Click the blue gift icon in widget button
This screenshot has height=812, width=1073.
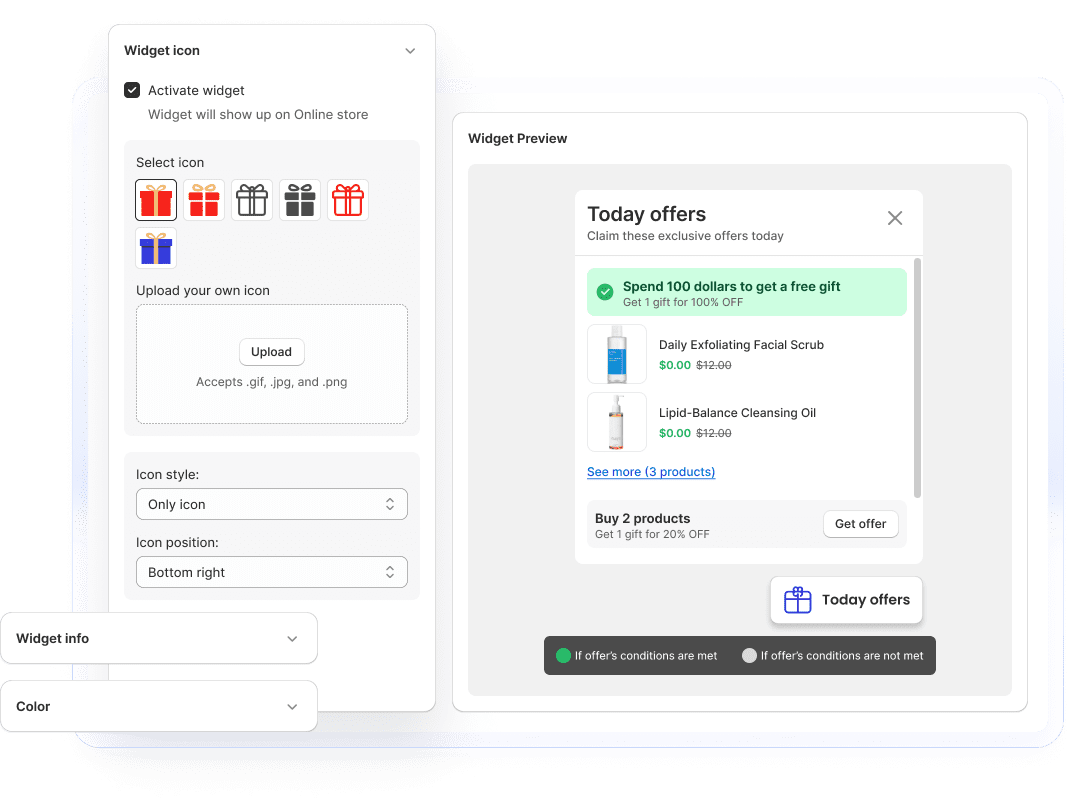pyautogui.click(x=797, y=600)
